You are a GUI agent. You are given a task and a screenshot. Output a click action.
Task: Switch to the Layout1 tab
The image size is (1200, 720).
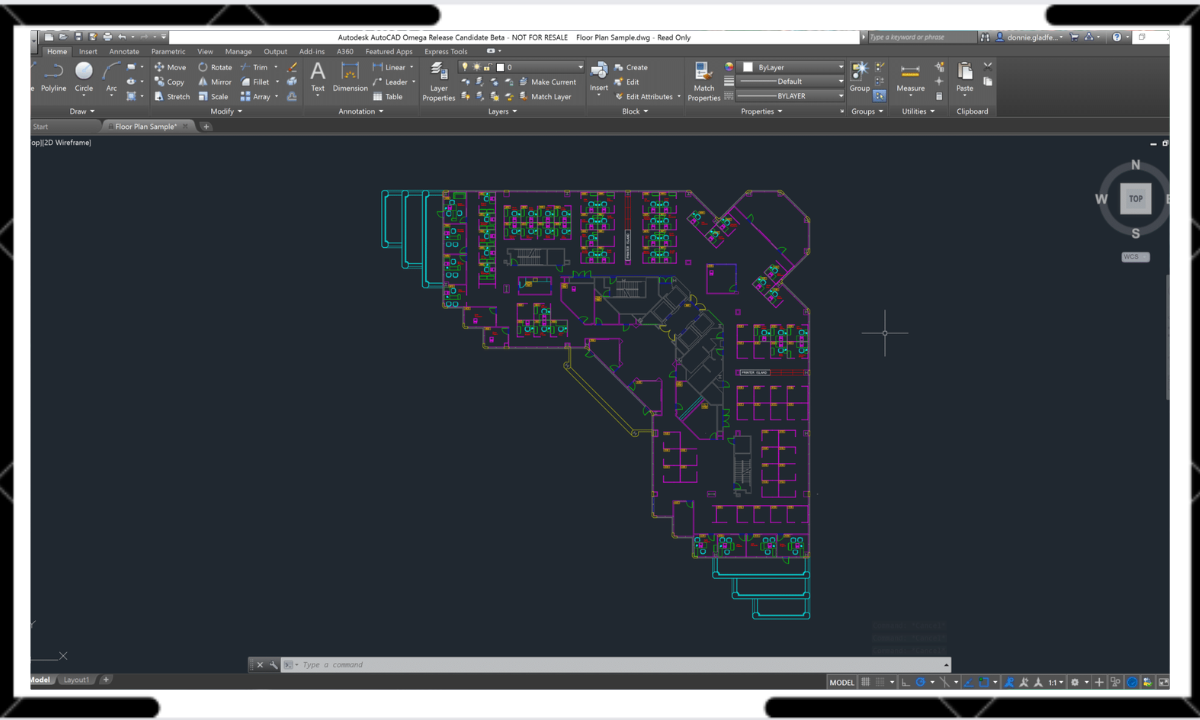76,680
